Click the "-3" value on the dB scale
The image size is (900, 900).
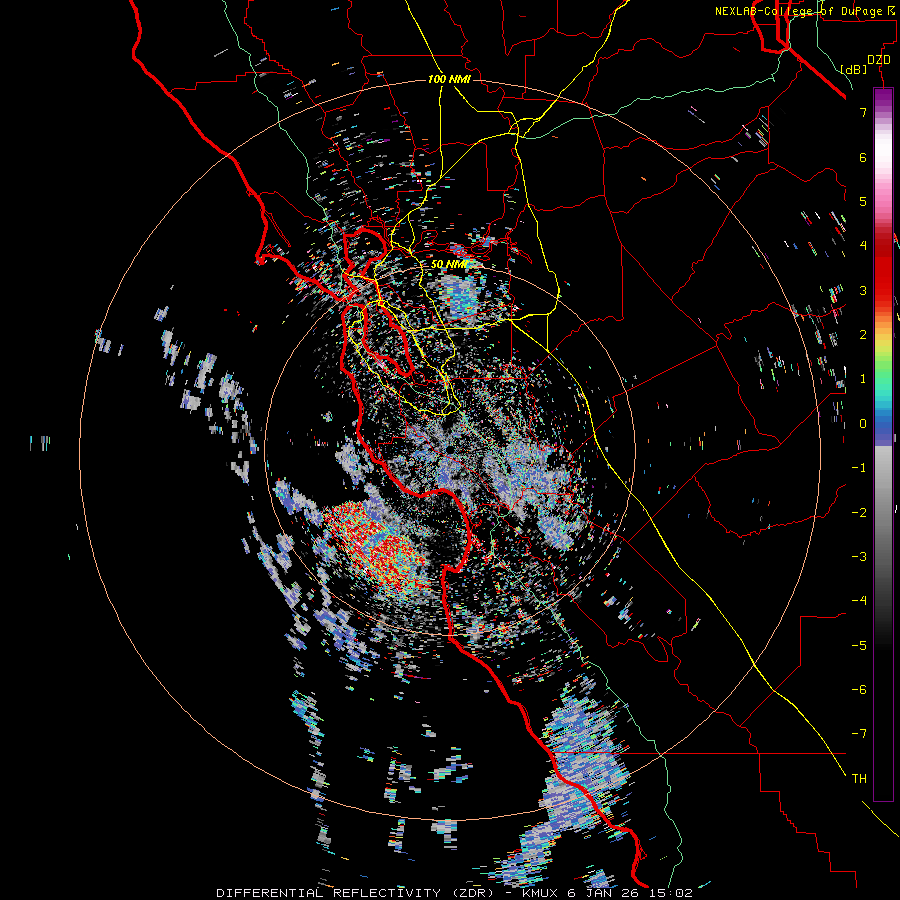(x=859, y=557)
